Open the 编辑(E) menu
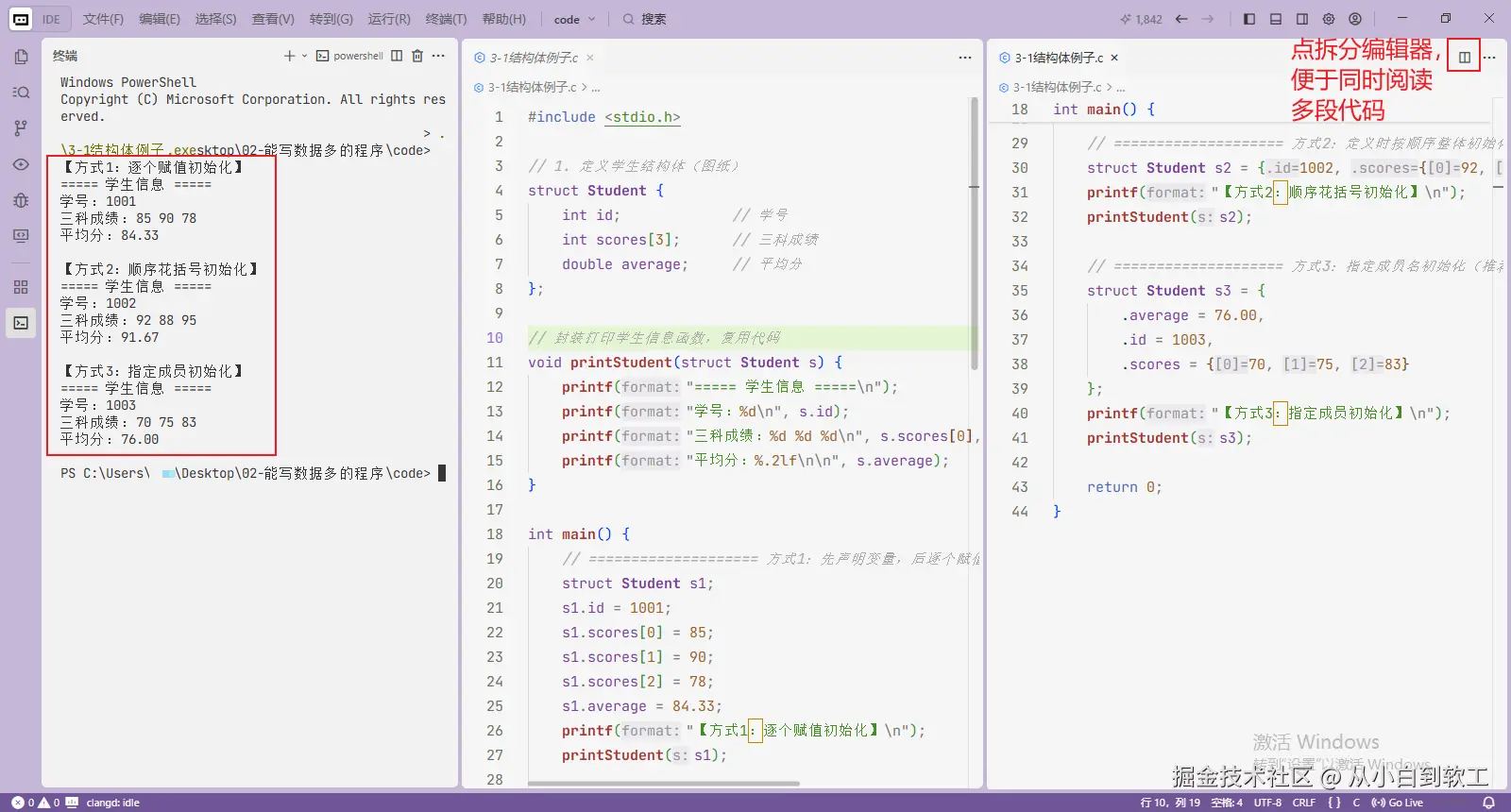Screen dimensions: 1511x812 pyautogui.click(x=160, y=19)
